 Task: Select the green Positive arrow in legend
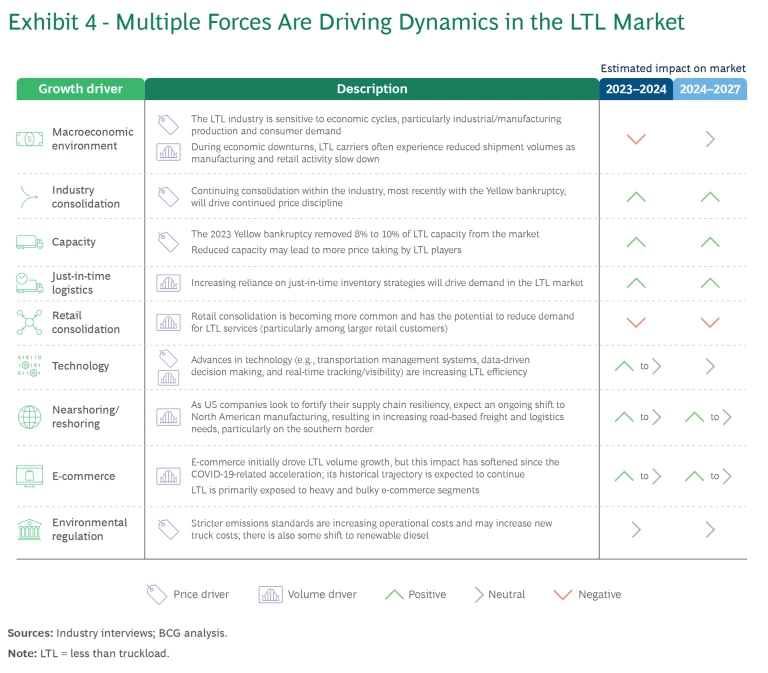tap(394, 594)
